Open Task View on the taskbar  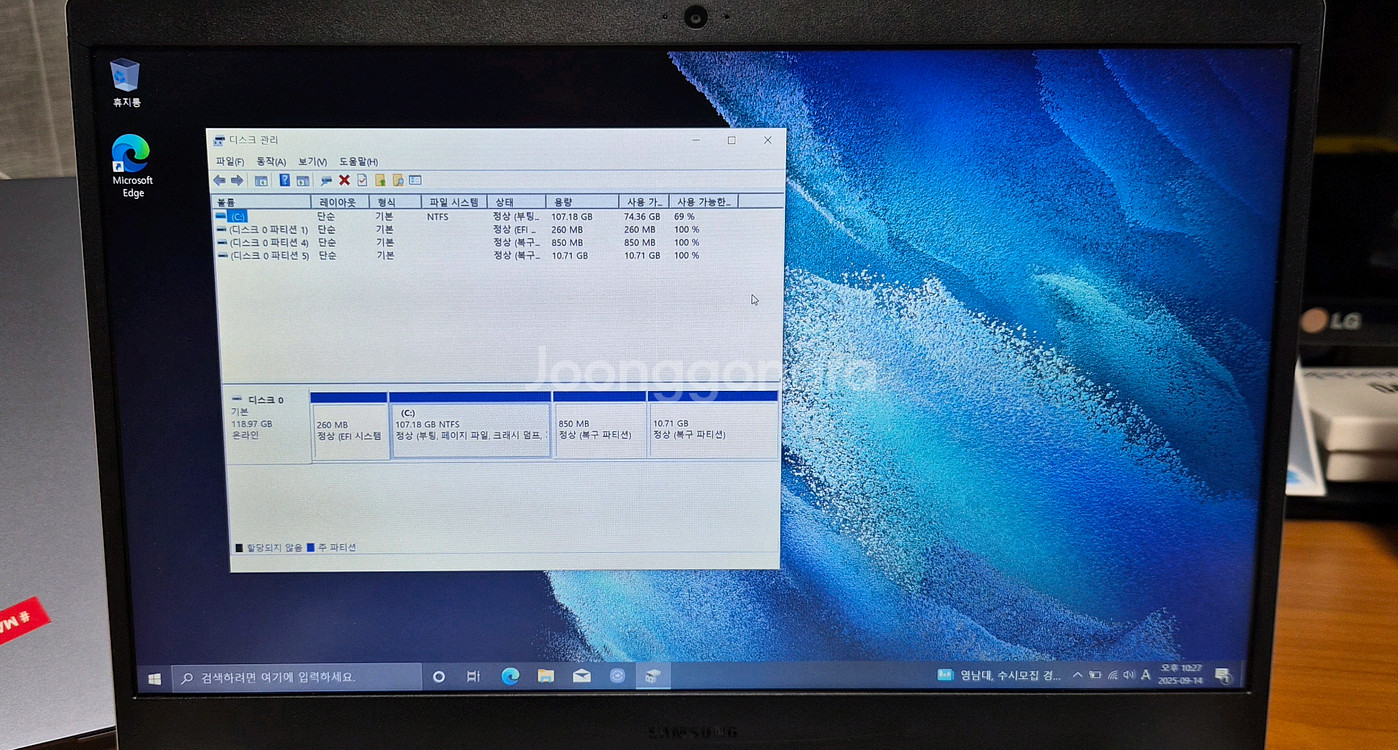coord(474,677)
